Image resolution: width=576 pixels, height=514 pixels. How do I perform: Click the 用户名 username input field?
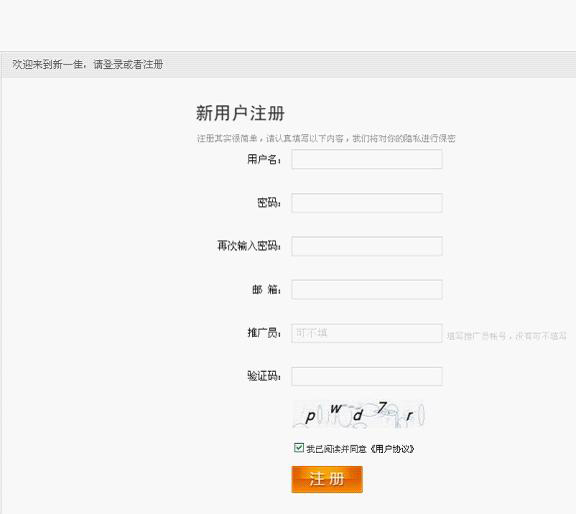367,159
